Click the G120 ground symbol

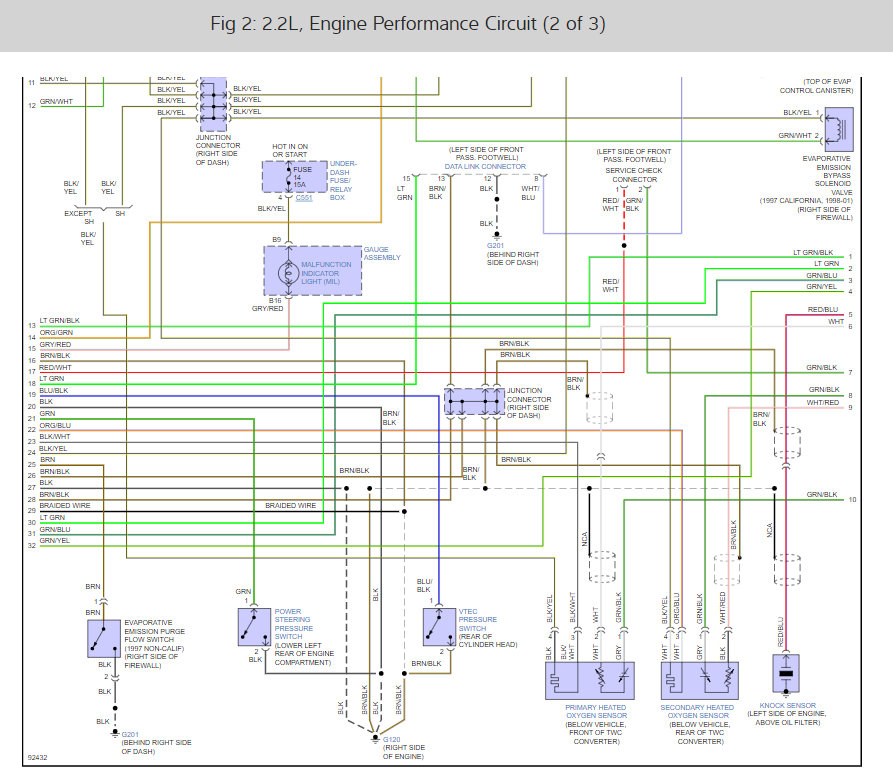(x=375, y=738)
